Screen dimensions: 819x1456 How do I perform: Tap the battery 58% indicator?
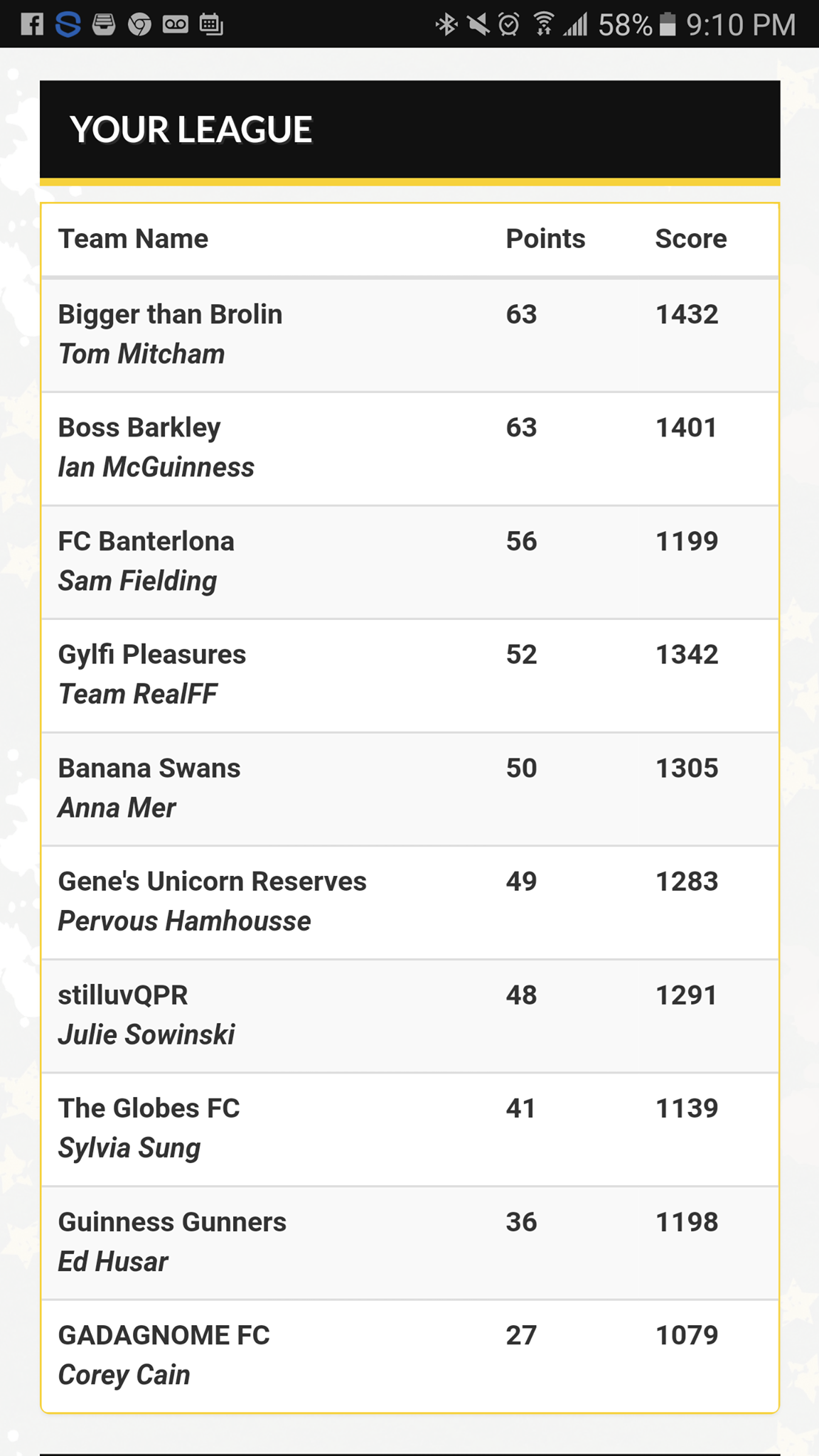(x=636, y=25)
